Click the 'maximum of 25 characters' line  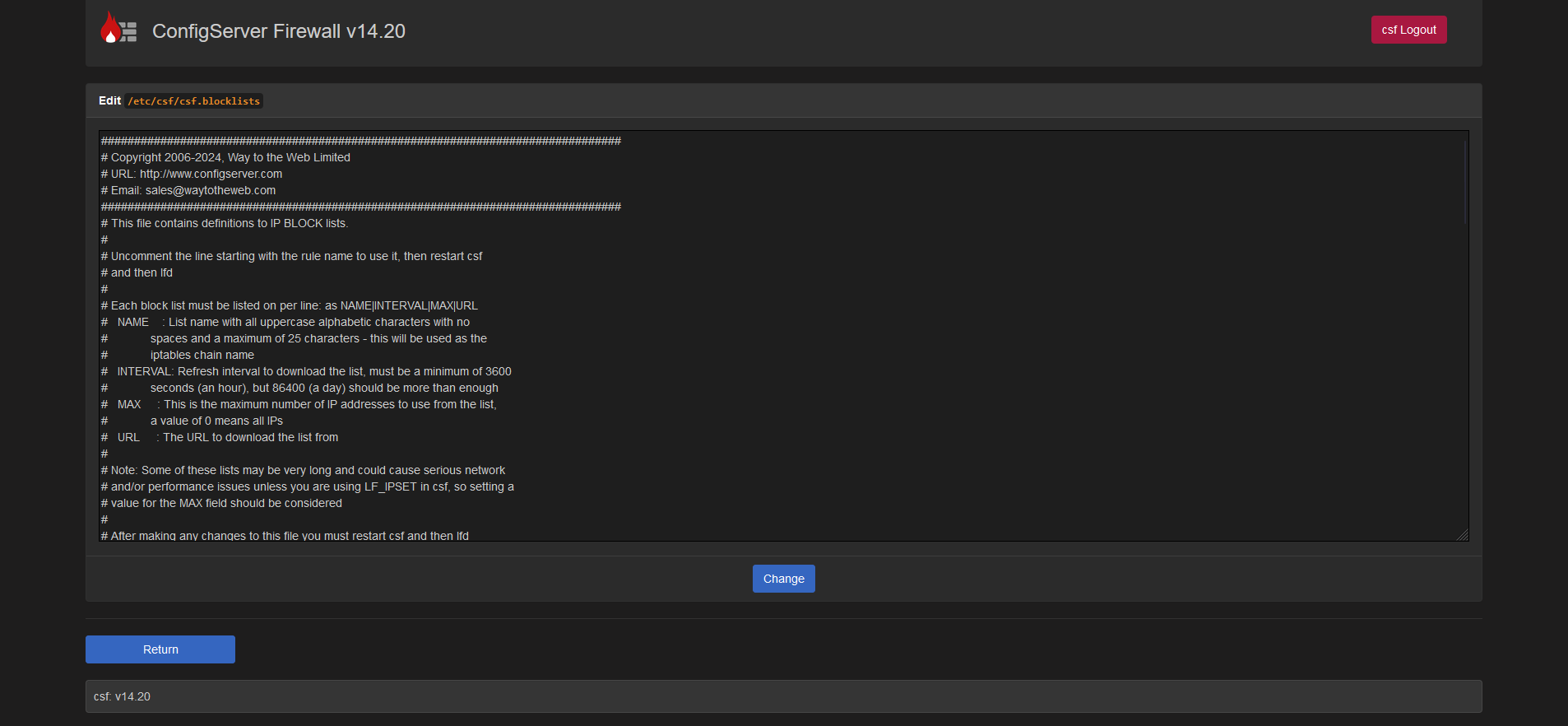pos(294,338)
